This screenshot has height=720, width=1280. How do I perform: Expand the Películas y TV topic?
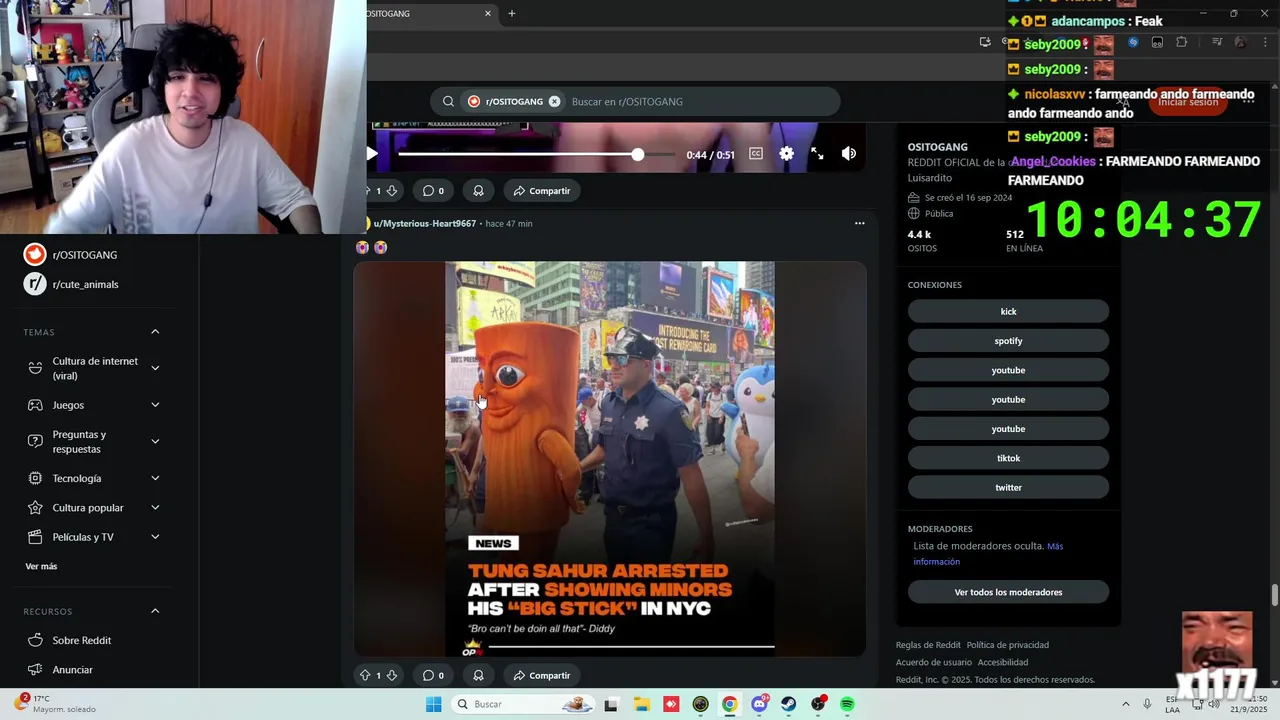[x=155, y=537]
